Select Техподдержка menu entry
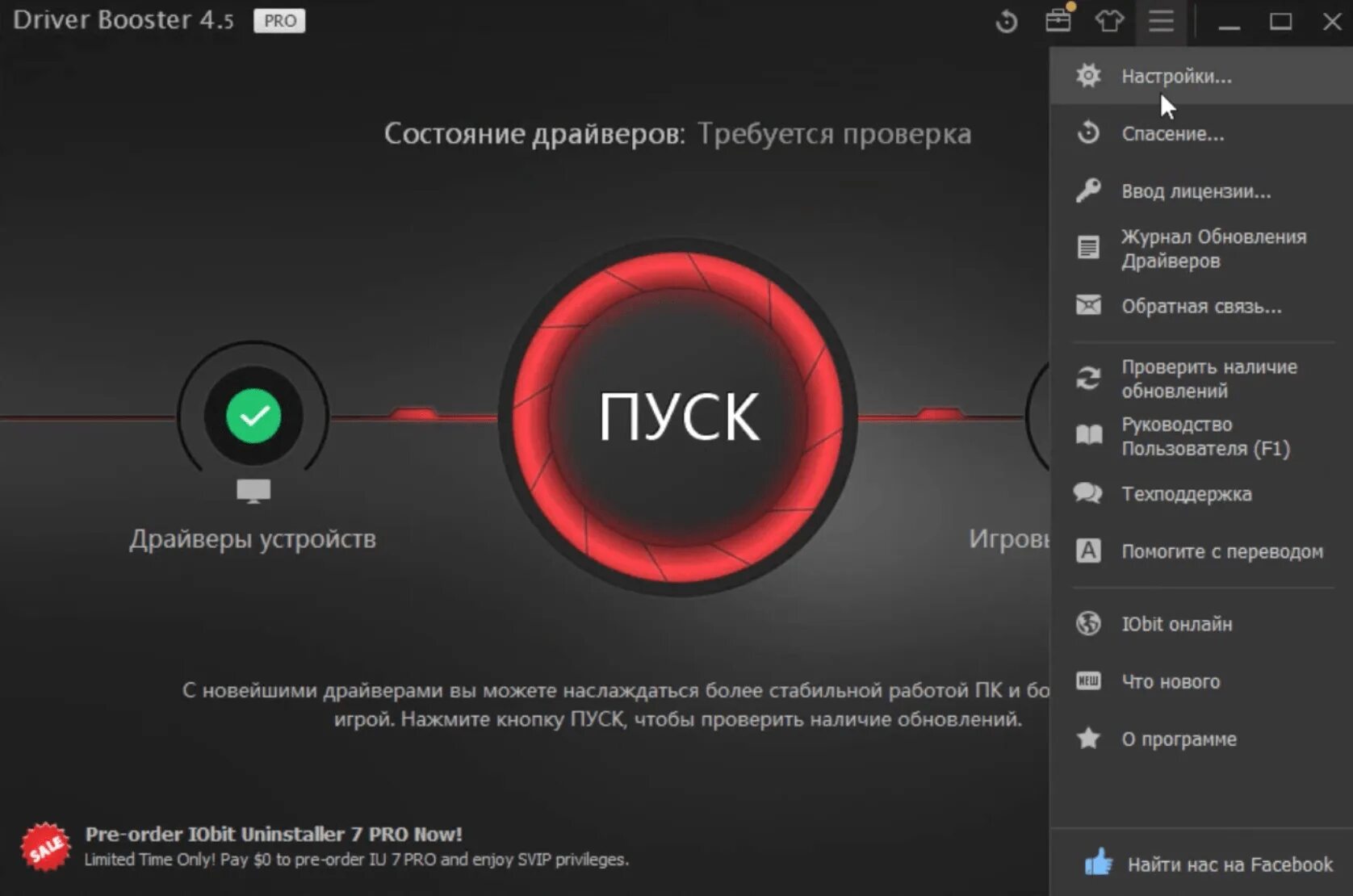1353x896 pixels. tap(1201, 493)
